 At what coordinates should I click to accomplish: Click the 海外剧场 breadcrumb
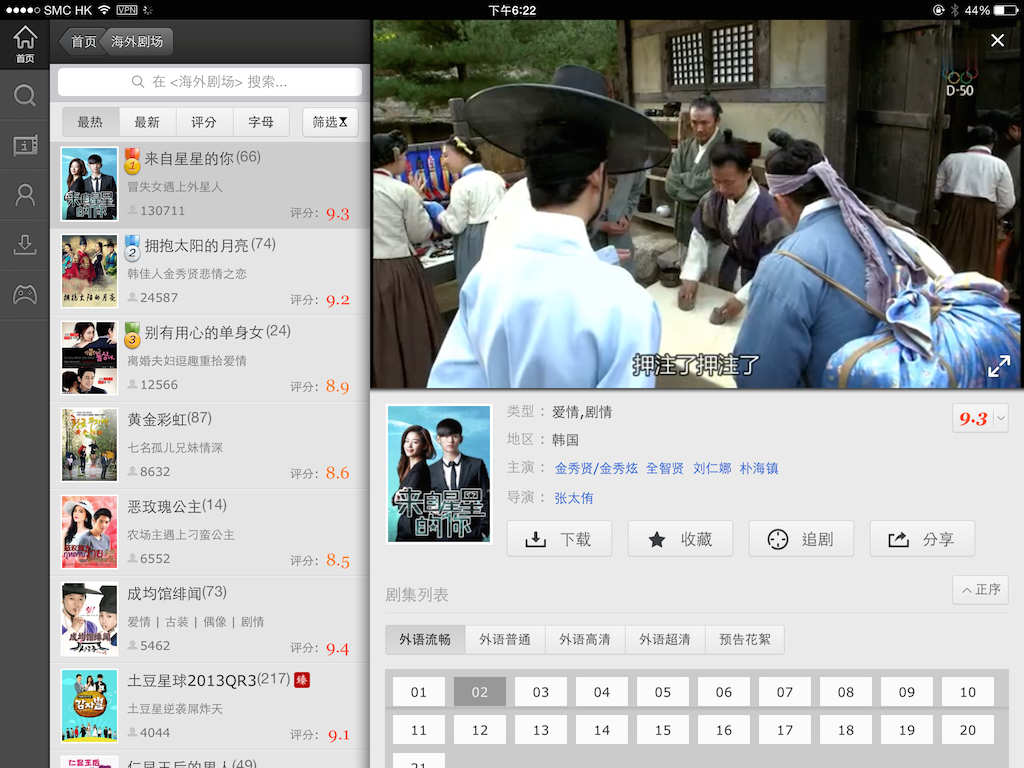(137, 41)
